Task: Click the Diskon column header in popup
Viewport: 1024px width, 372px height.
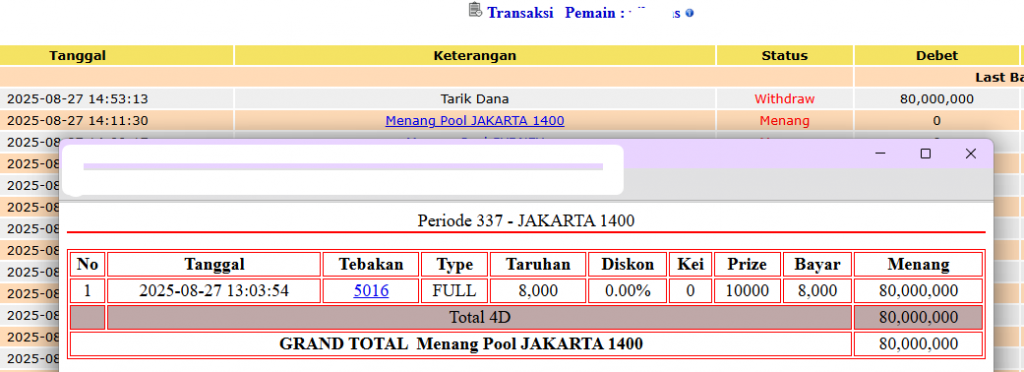Action: pyautogui.click(x=628, y=264)
